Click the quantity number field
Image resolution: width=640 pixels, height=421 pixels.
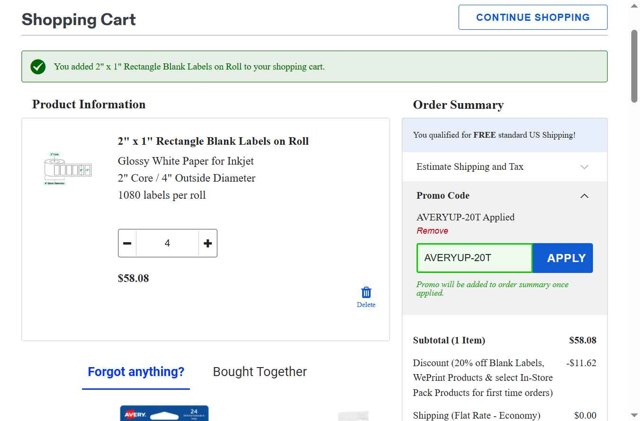click(167, 243)
